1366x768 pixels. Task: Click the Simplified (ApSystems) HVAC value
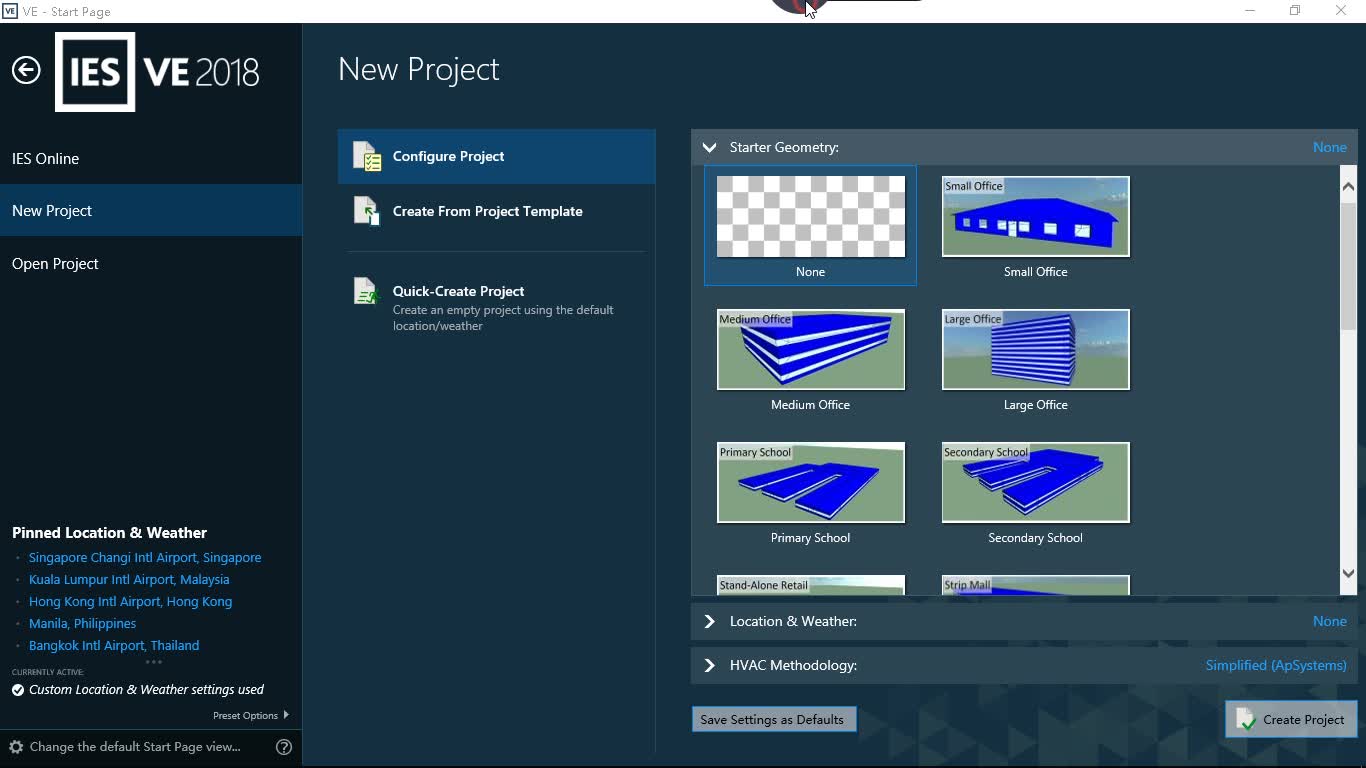pos(1276,665)
